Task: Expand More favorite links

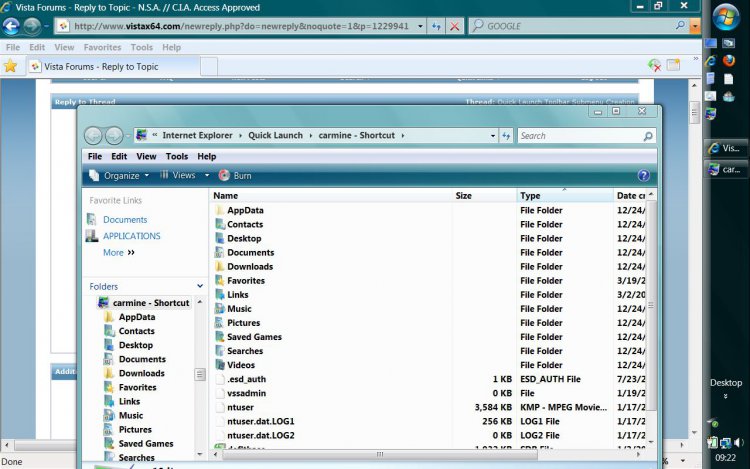Action: tap(119, 252)
